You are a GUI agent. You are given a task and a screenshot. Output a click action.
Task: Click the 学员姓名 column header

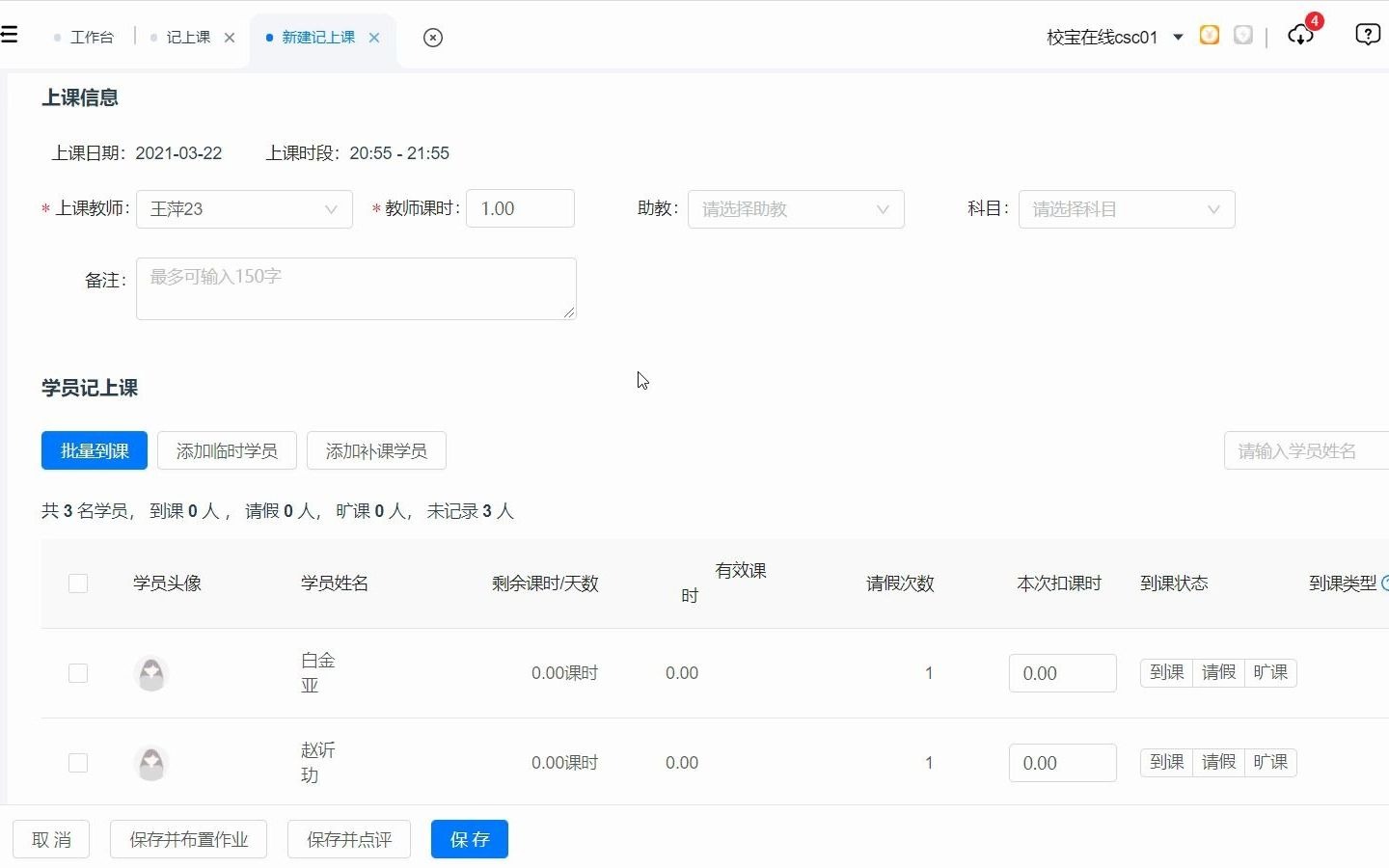coord(335,583)
